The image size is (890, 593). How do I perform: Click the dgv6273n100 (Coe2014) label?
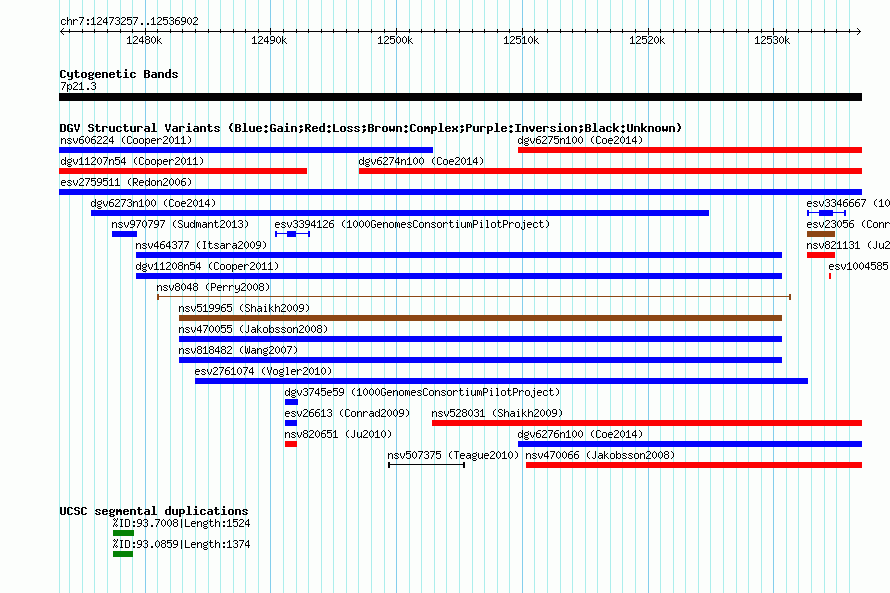click(153, 203)
